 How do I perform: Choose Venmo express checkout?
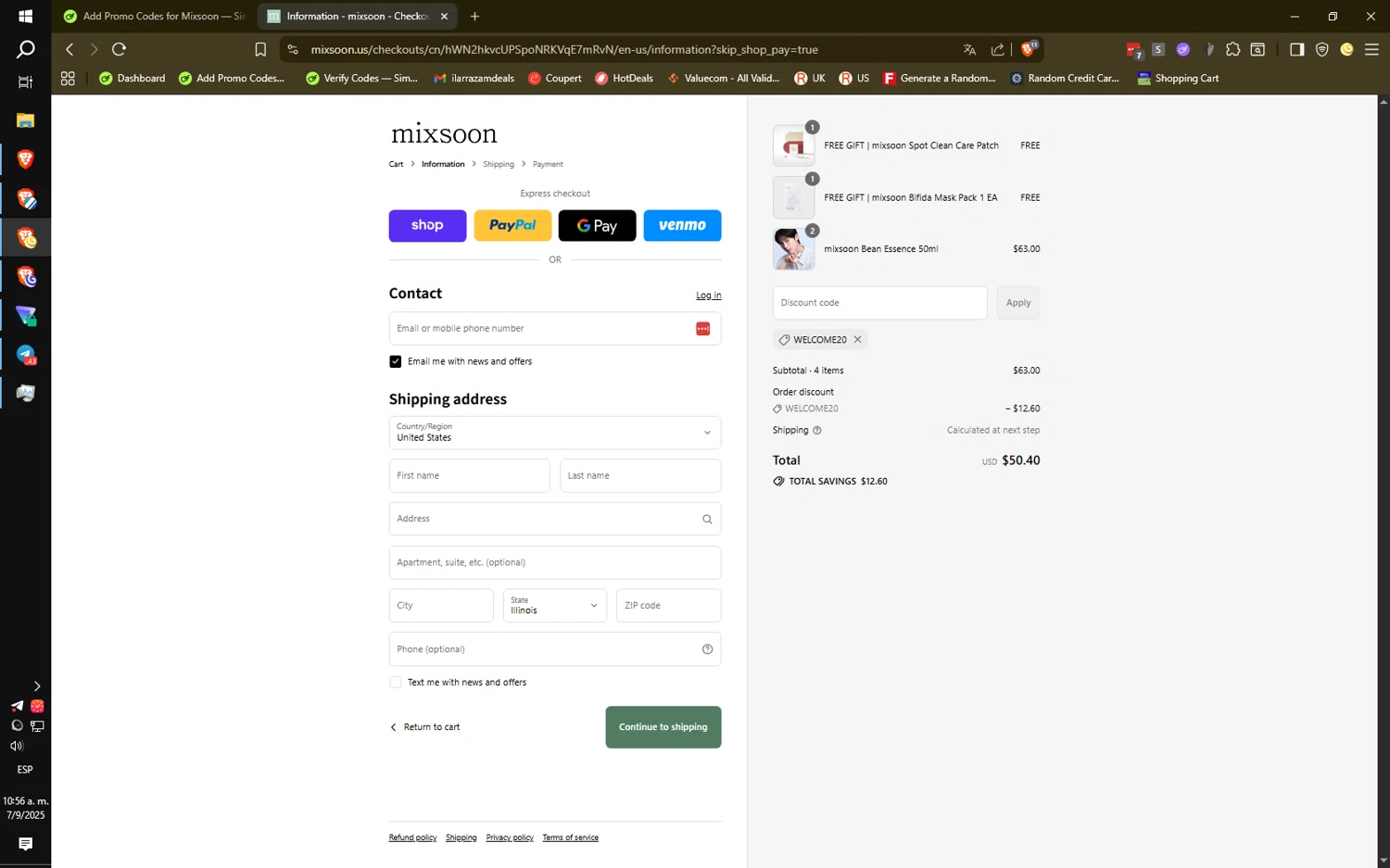click(x=682, y=225)
